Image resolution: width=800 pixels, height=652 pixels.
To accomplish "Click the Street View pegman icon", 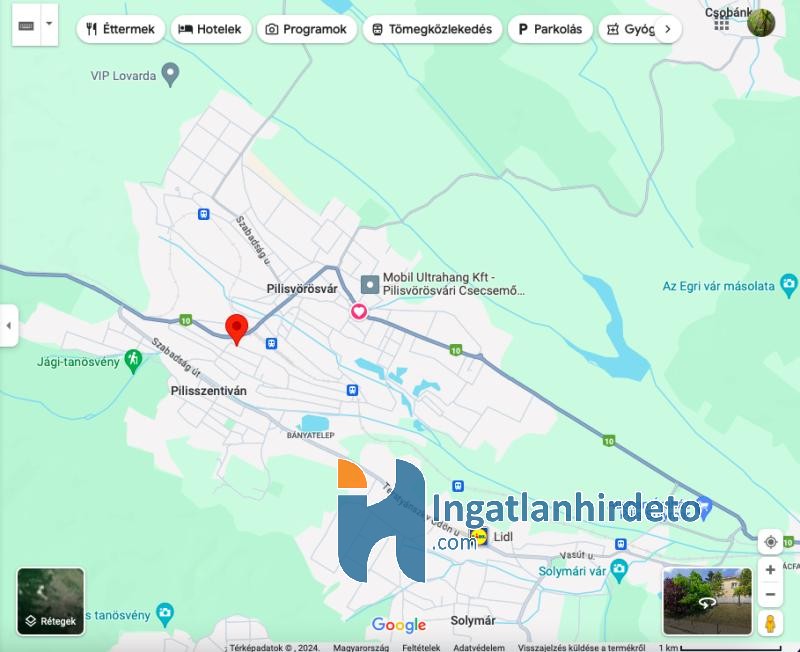I will [770, 623].
